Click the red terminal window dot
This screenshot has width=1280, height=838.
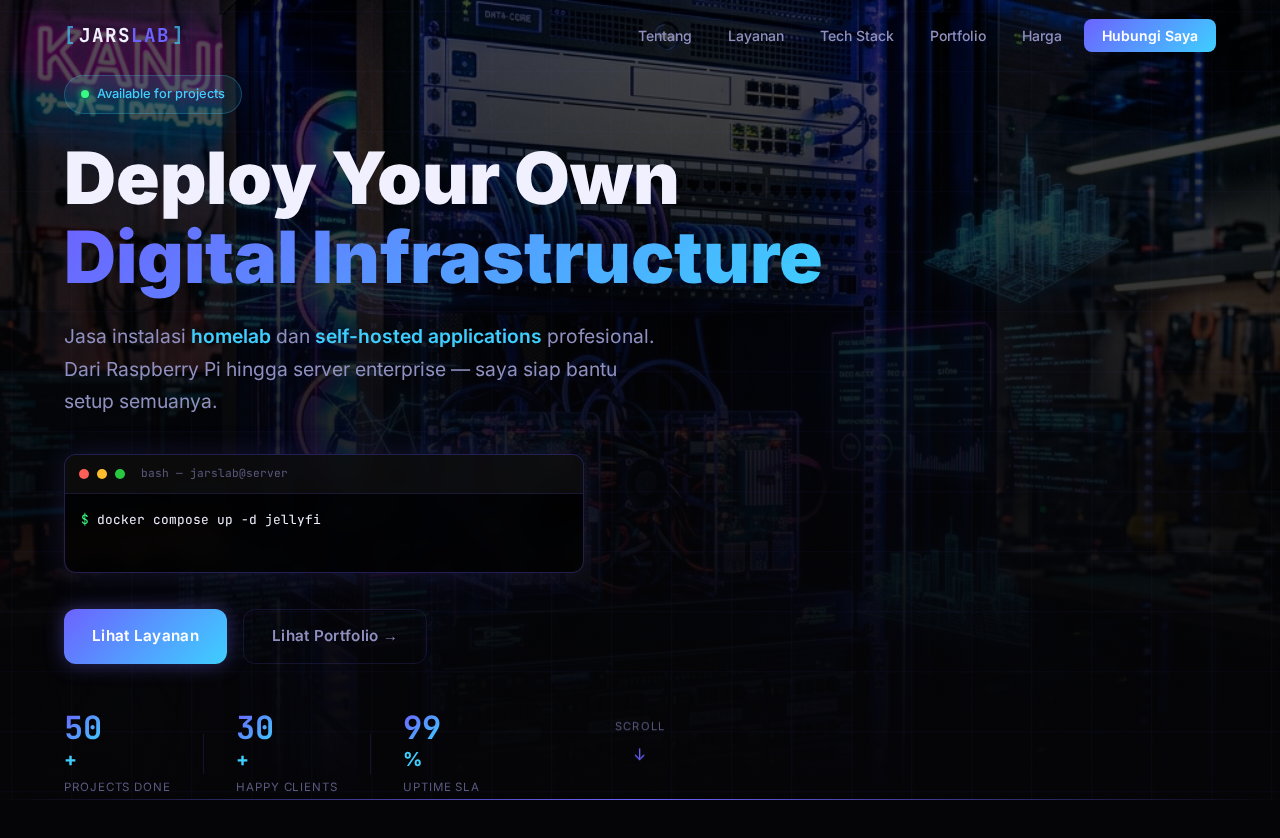pos(84,474)
